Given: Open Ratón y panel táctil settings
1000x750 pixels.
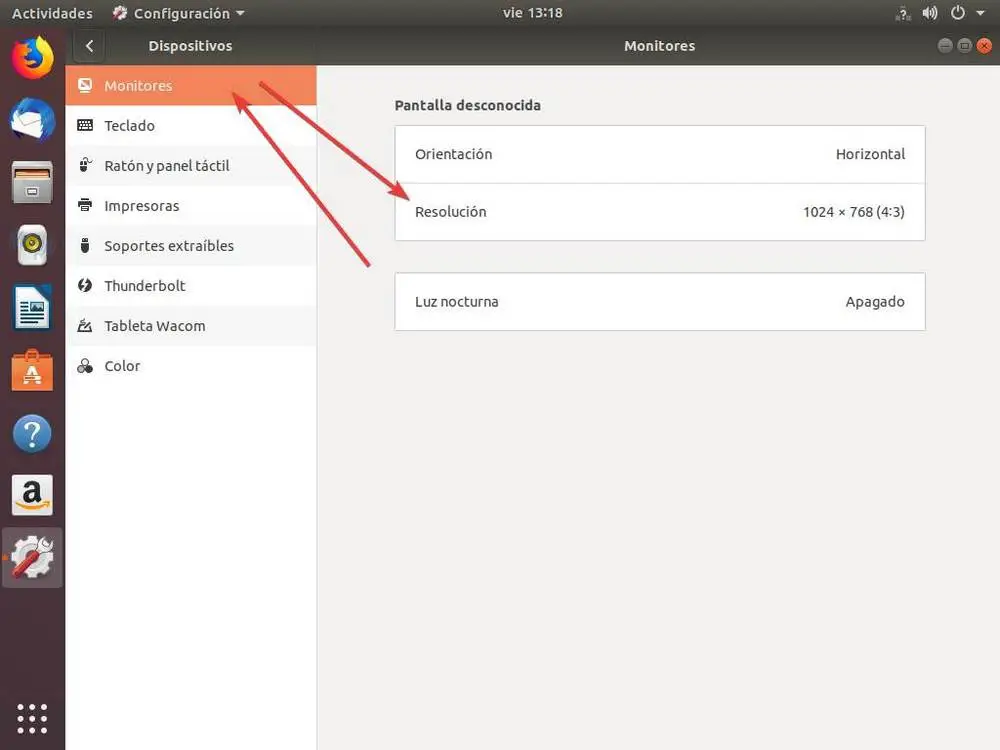Looking at the screenshot, I should tap(191, 166).
